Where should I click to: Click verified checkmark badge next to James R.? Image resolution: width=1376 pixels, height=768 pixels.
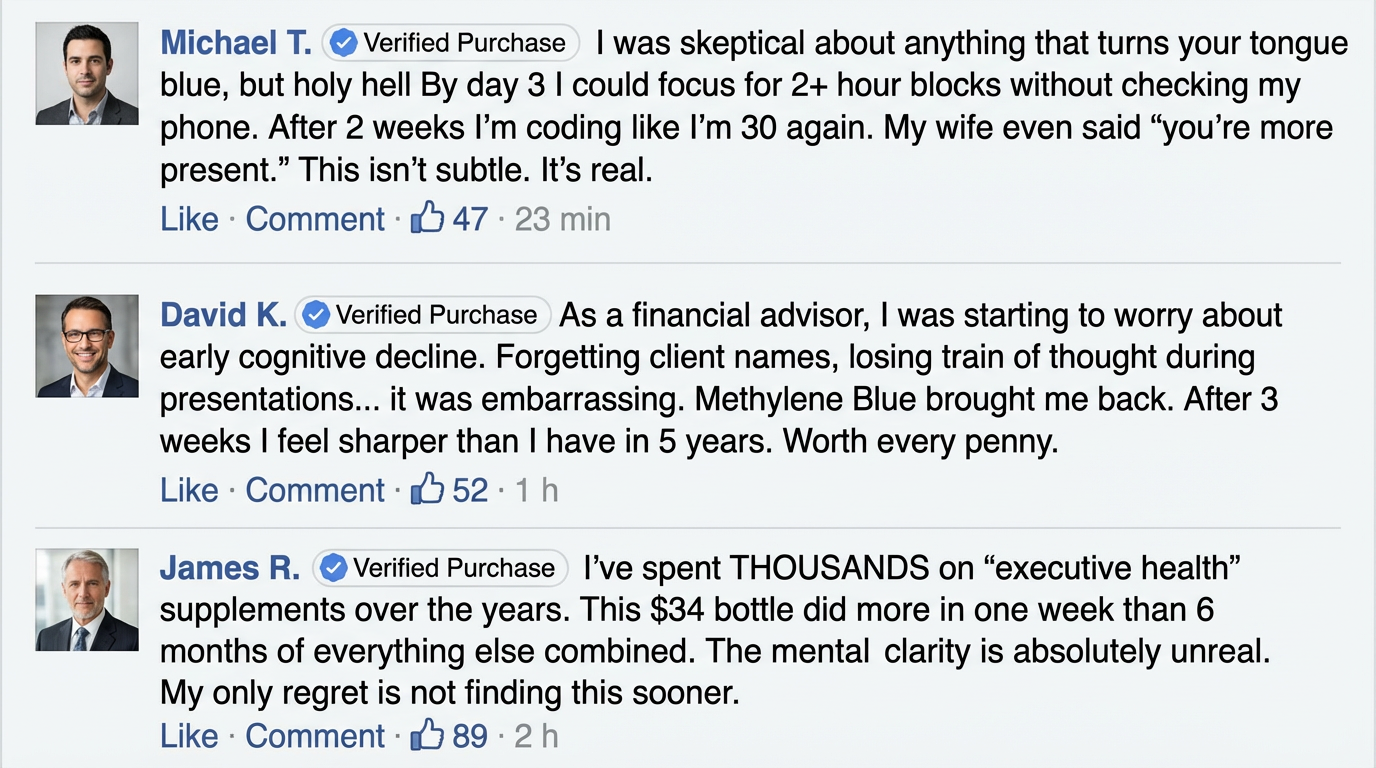[333, 568]
